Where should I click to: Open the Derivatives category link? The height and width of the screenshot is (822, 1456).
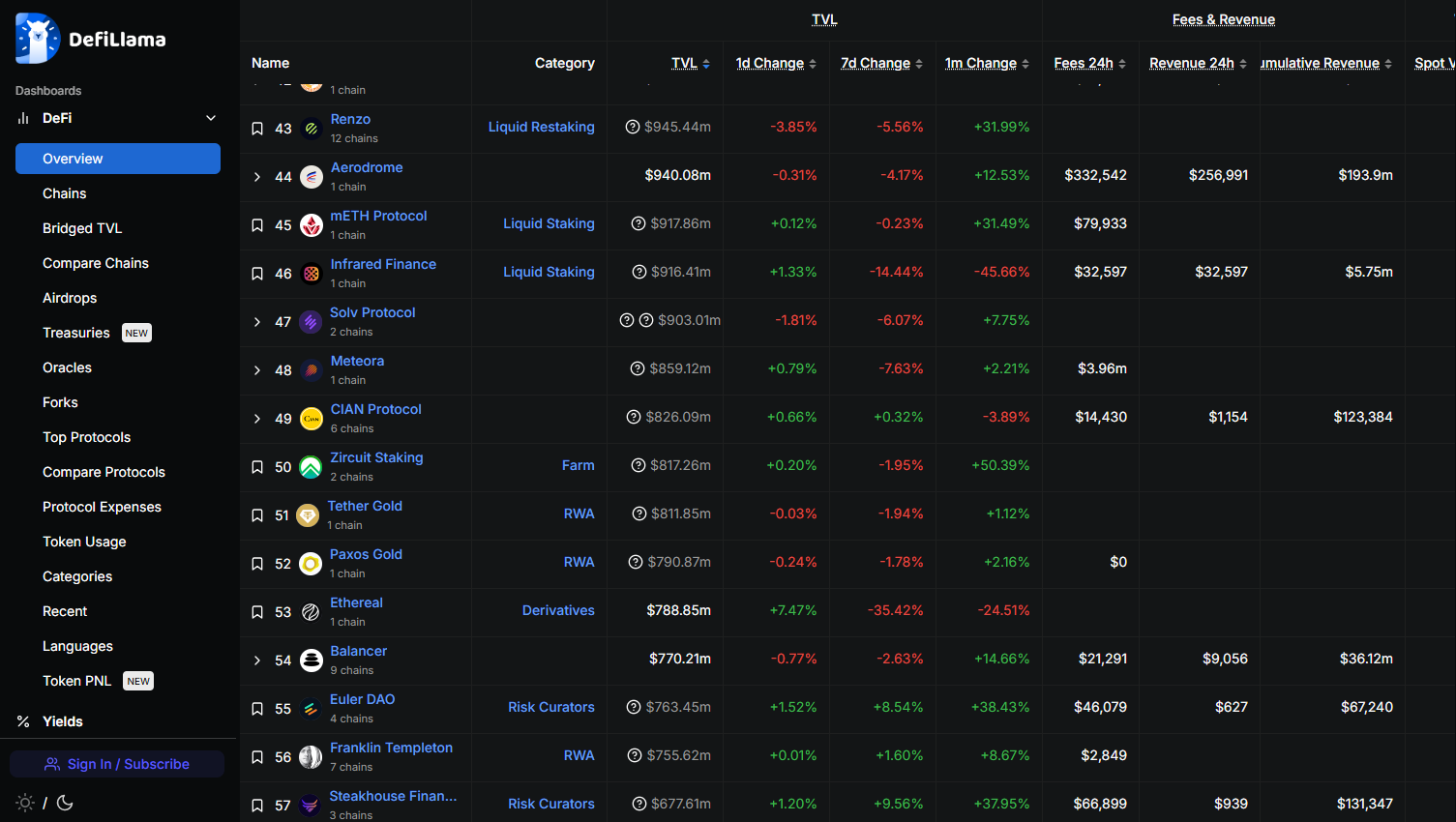click(x=558, y=610)
